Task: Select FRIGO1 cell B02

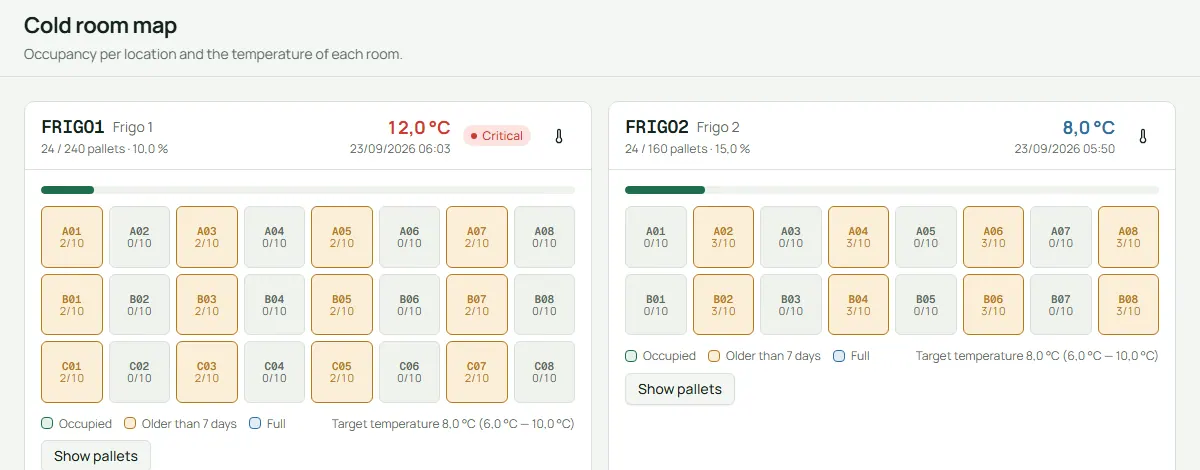Action: click(139, 304)
